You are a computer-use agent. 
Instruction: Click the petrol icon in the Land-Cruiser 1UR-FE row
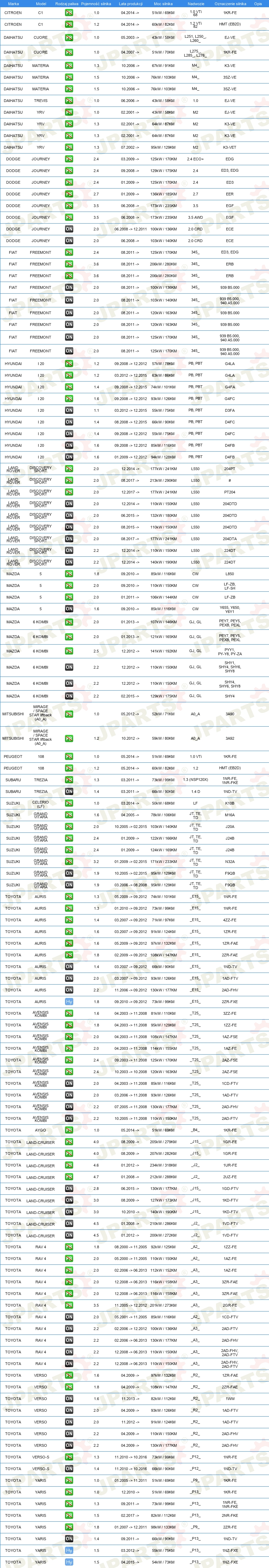[69, 1165]
